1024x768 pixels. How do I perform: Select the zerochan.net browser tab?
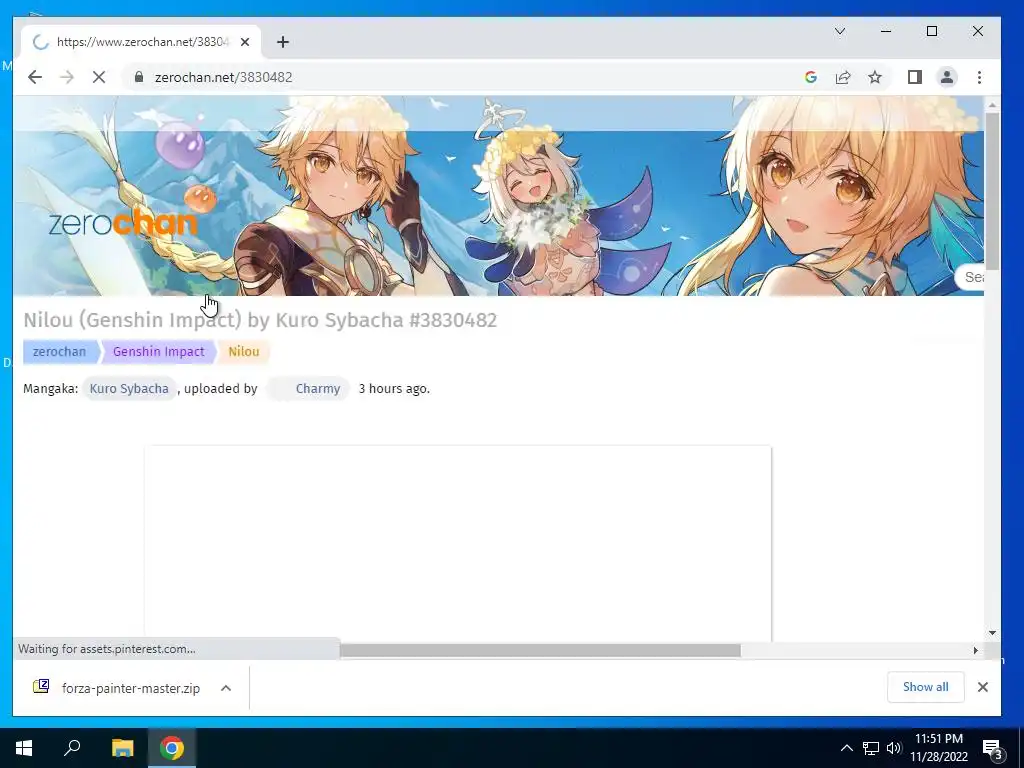coord(140,42)
